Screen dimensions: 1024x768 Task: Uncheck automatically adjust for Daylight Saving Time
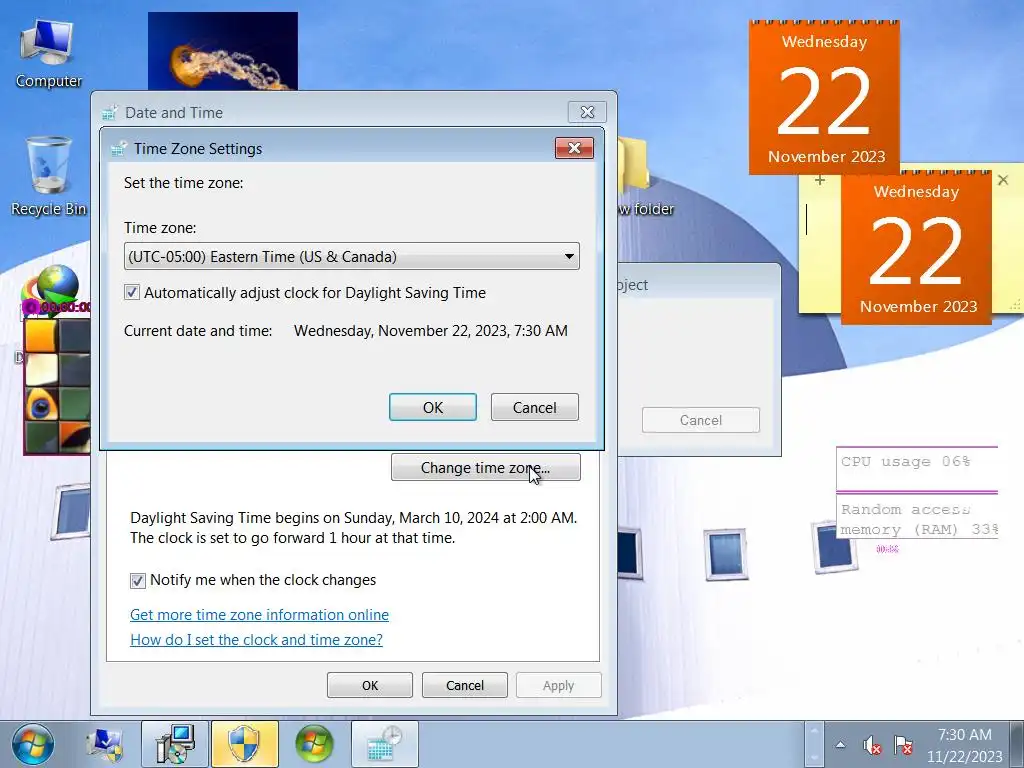[x=132, y=293]
